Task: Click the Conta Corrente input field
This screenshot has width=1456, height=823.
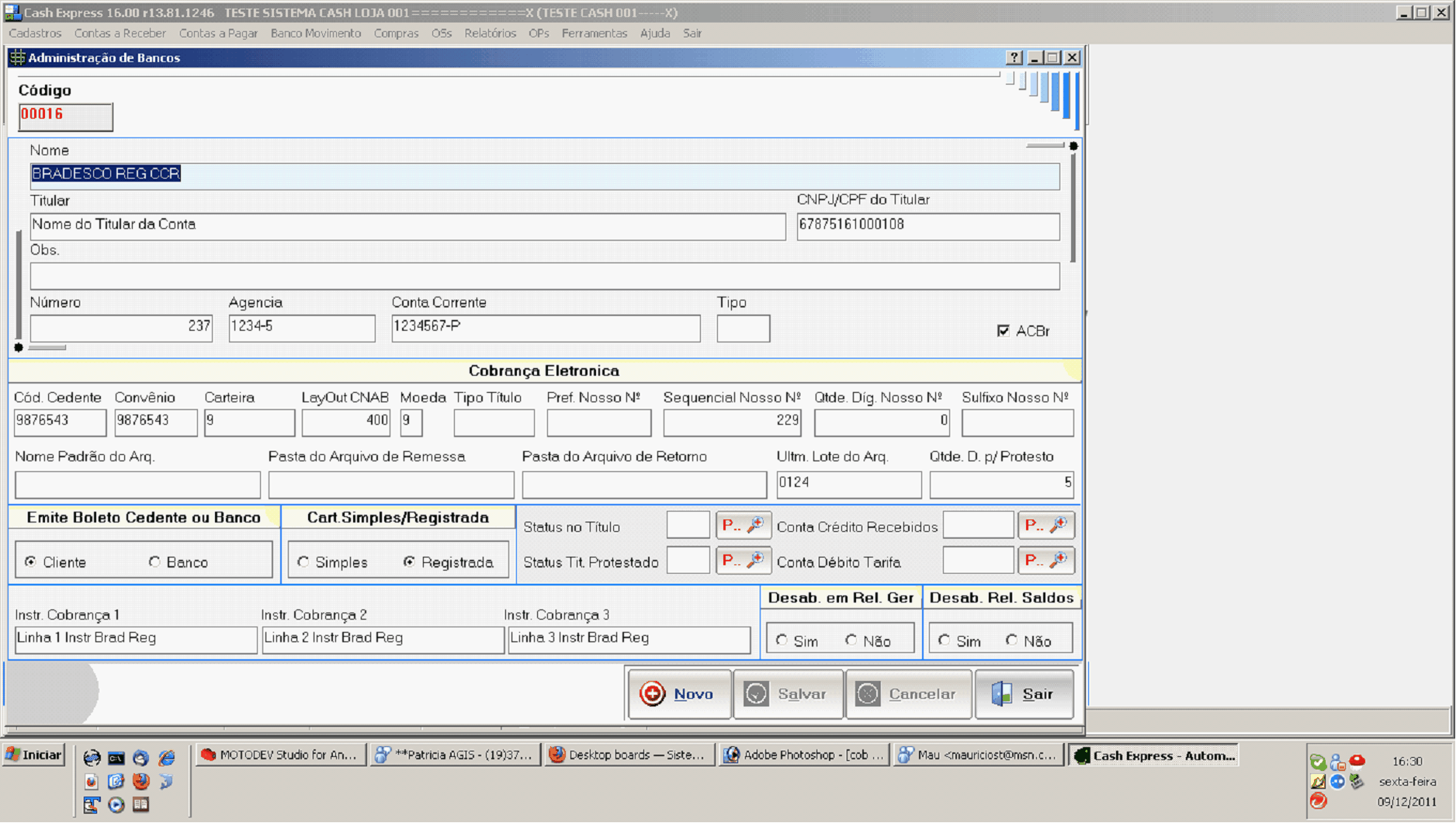Action: coord(545,328)
